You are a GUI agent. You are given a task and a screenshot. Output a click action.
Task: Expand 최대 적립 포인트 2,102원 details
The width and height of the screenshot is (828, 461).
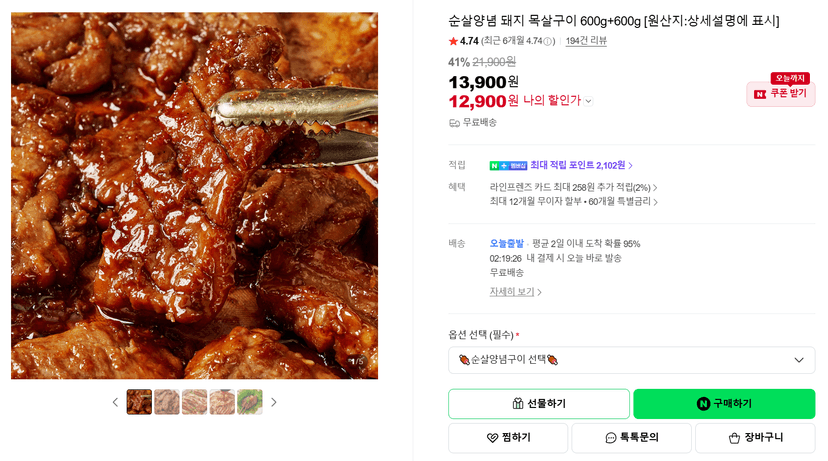pyautogui.click(x=581, y=165)
